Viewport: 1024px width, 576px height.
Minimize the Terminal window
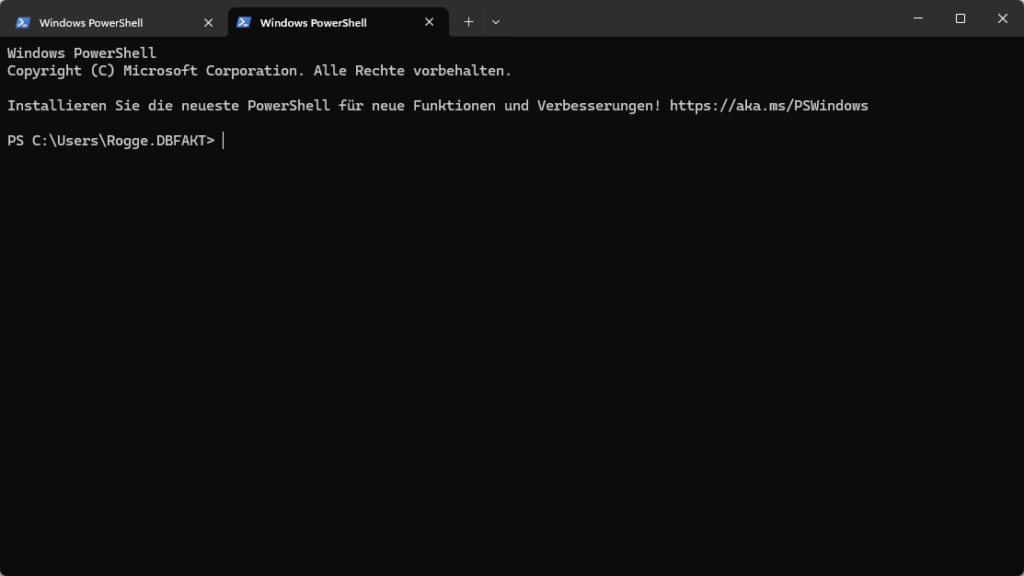pos(917,18)
